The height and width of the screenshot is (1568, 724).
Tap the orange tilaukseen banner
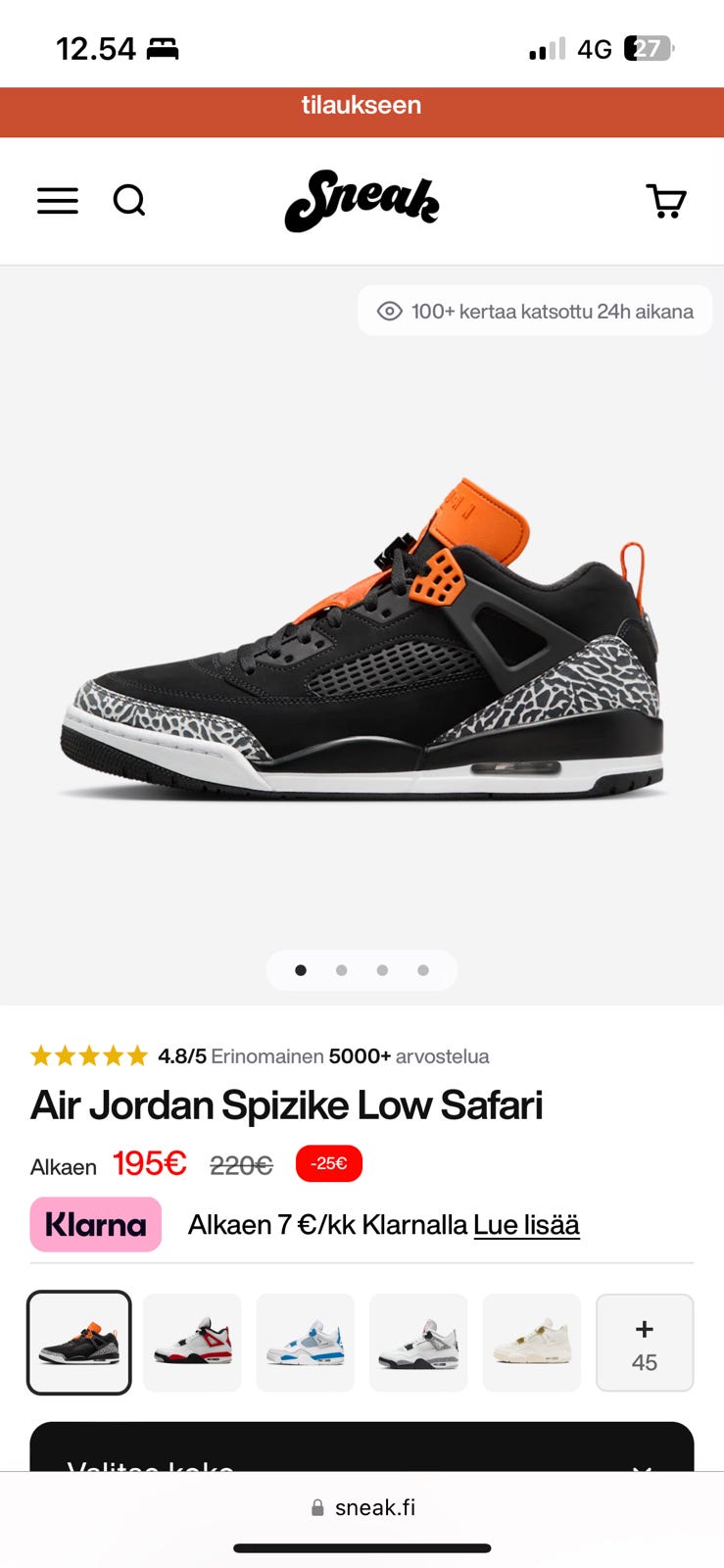(362, 112)
